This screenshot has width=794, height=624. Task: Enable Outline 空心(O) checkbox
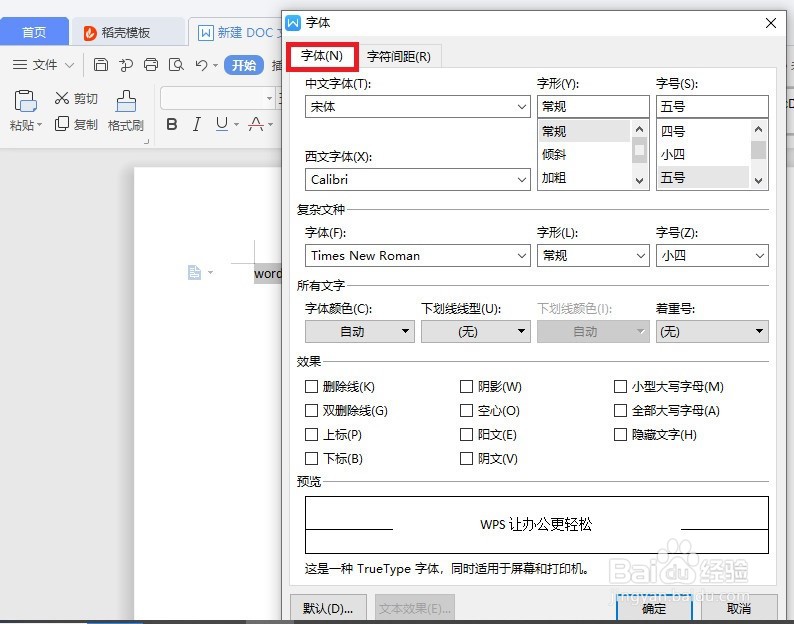(x=466, y=410)
